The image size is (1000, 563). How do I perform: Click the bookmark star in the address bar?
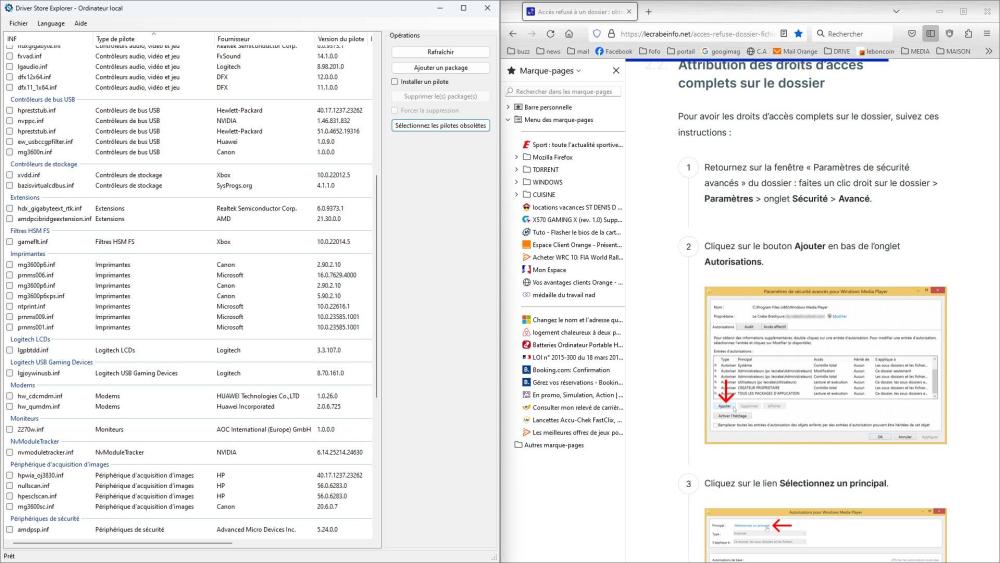[798, 33]
